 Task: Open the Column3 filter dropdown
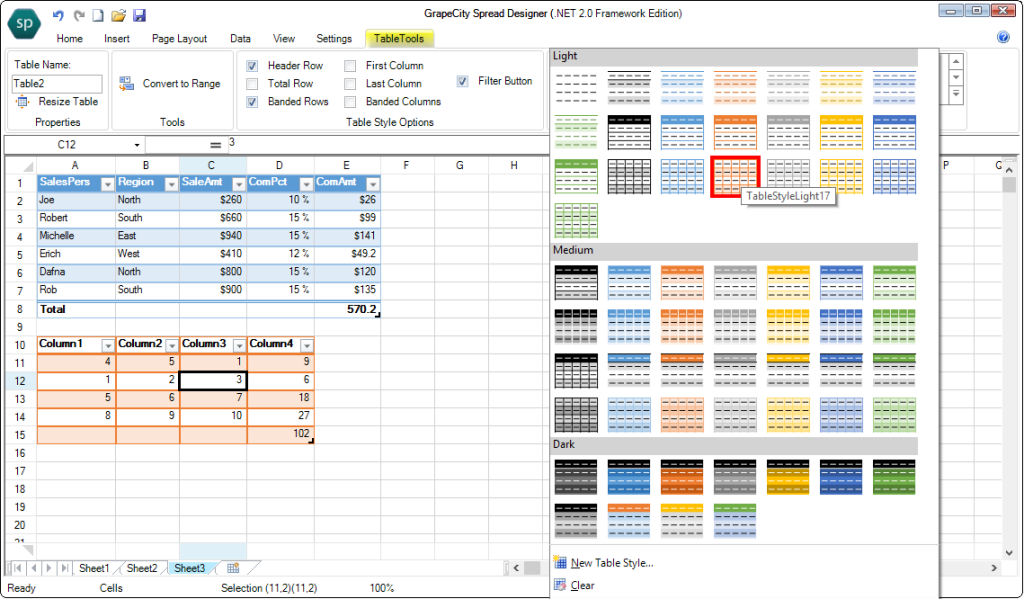click(x=239, y=346)
